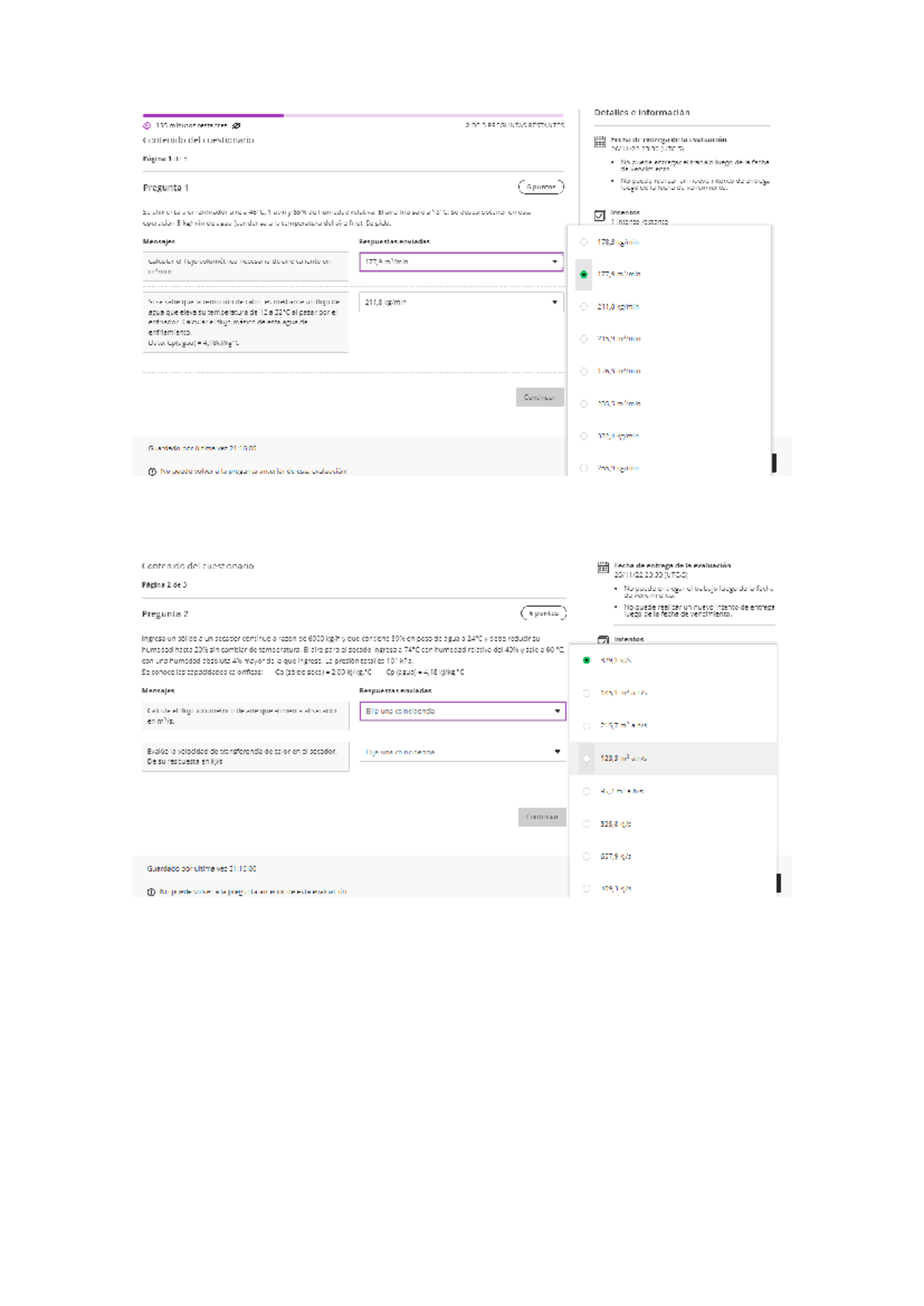Image resolution: width=924 pixels, height=1306 pixels.
Task: Select the 211,0 kg/min radio option
Action: pos(584,306)
